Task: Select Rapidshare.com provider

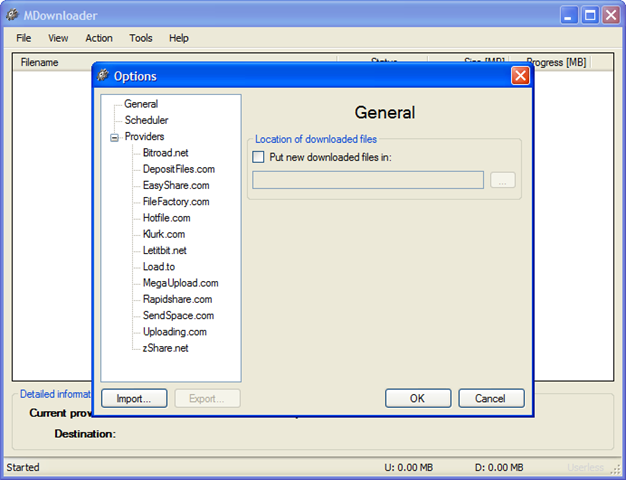Action: pyautogui.click(x=177, y=300)
